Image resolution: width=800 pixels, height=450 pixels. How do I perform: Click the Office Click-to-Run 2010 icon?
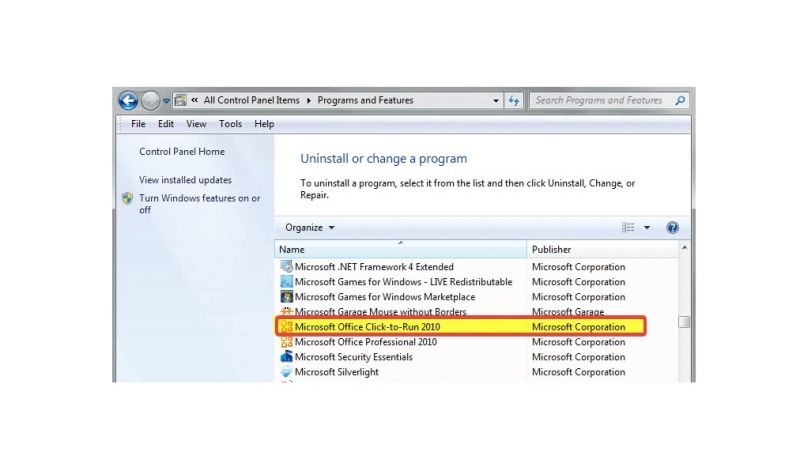[x=286, y=327]
